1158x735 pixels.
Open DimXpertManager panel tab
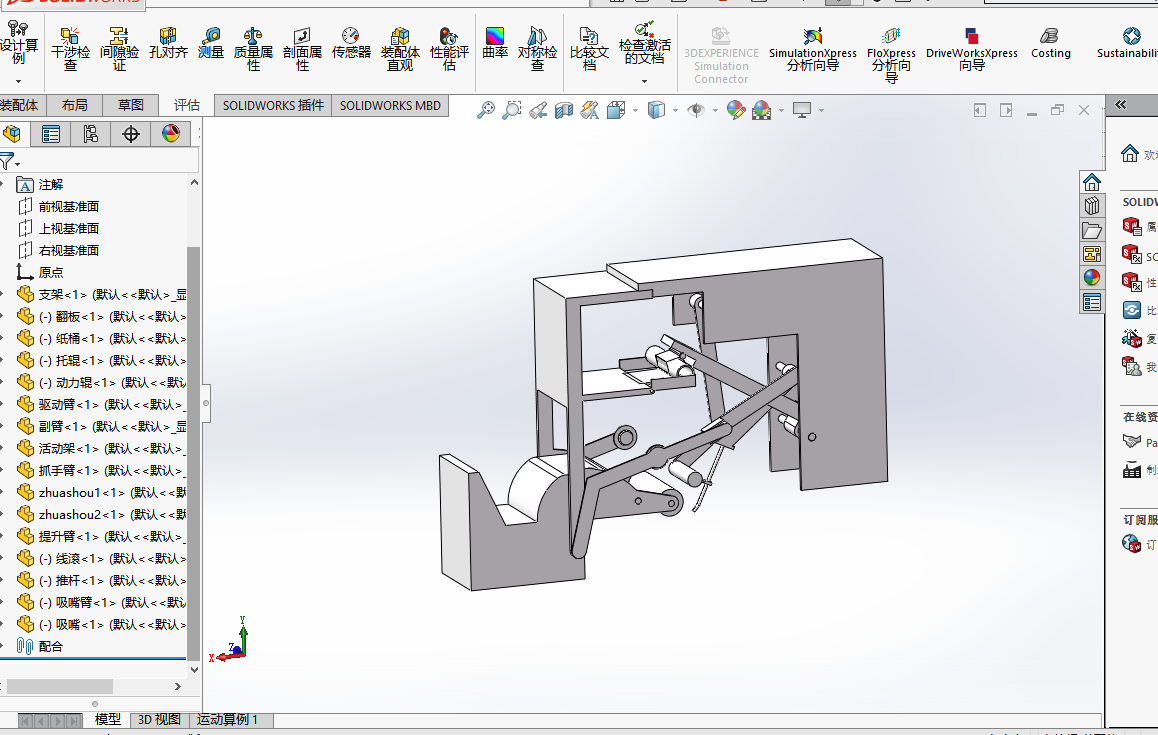131,134
